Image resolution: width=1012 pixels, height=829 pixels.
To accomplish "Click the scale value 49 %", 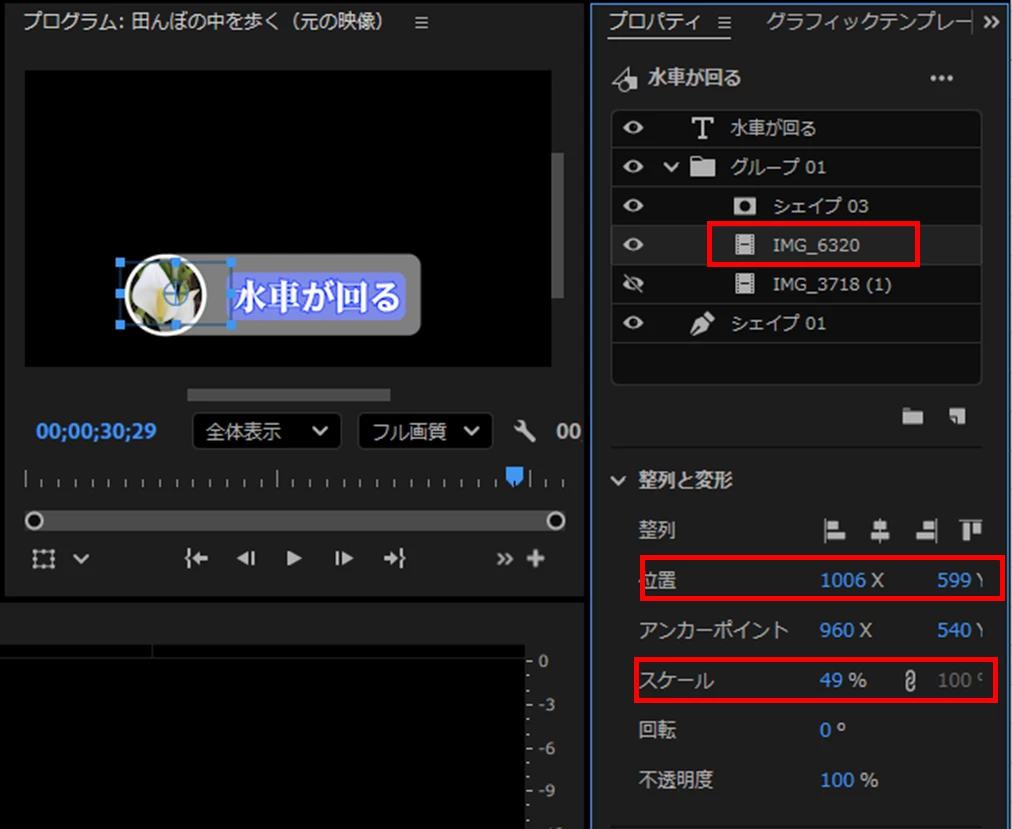I will (x=843, y=681).
